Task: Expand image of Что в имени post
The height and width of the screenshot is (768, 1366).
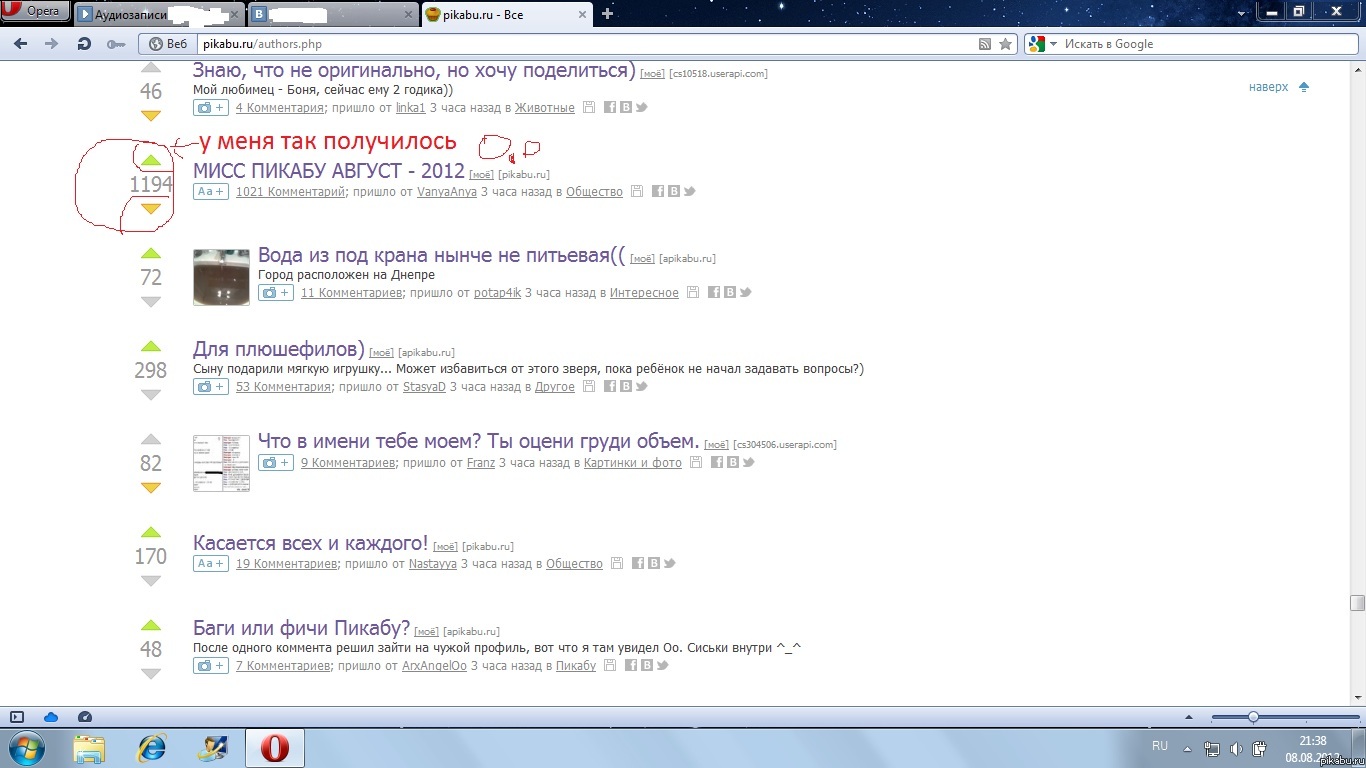Action: point(276,463)
